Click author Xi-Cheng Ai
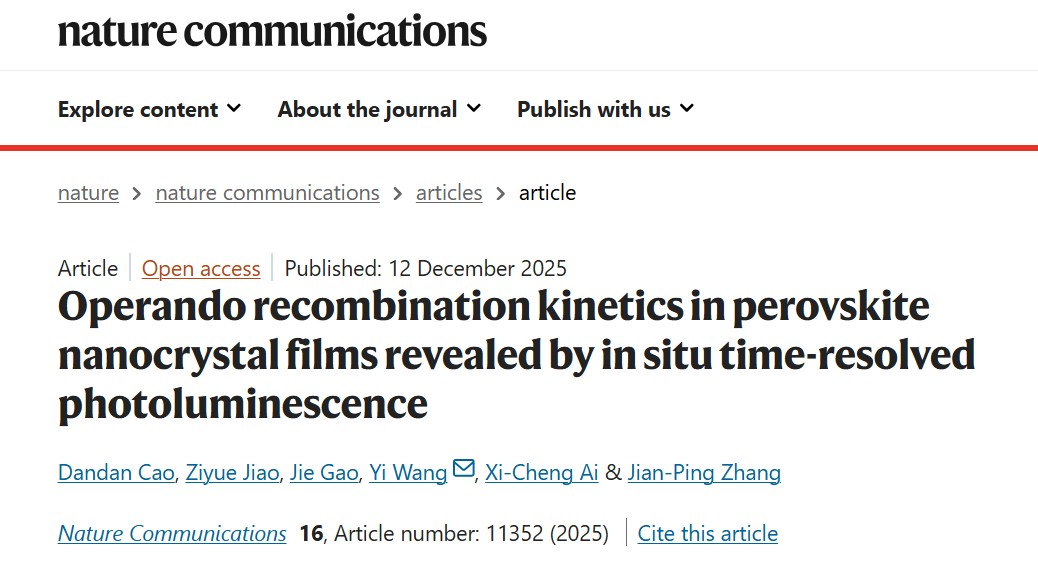 [x=541, y=473]
